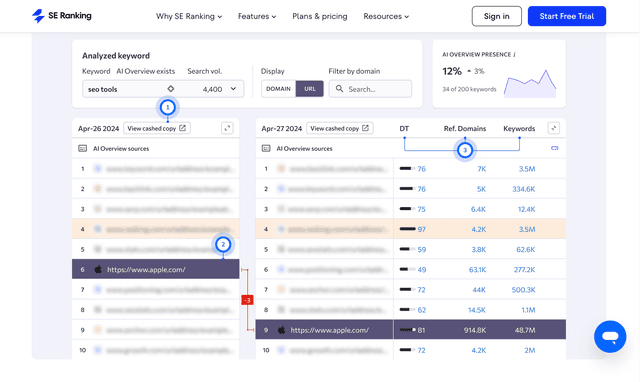Image resolution: width=640 pixels, height=382 pixels.
Task: Click the Keywords column header
Action: [x=519, y=129]
